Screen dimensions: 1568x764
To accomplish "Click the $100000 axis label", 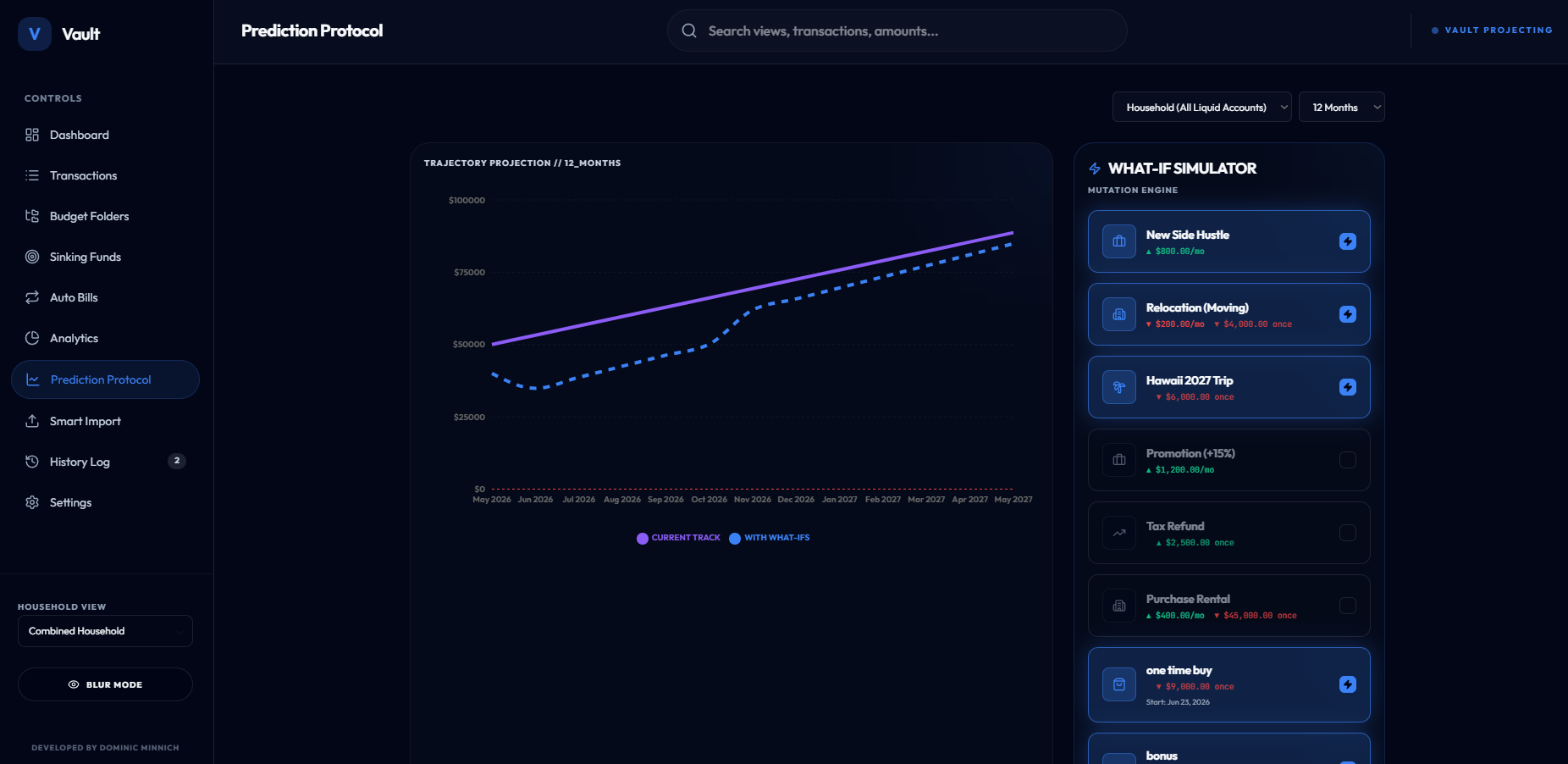I will (467, 200).
